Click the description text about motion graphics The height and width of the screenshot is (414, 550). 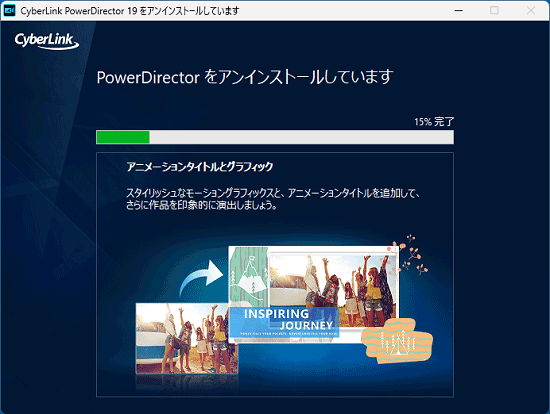tap(273, 199)
